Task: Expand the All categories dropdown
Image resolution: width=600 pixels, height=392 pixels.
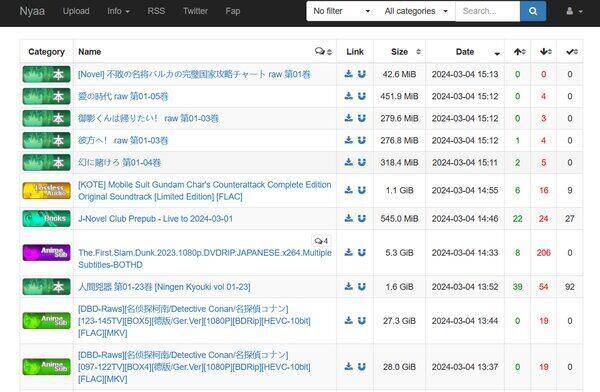Action: [x=416, y=11]
